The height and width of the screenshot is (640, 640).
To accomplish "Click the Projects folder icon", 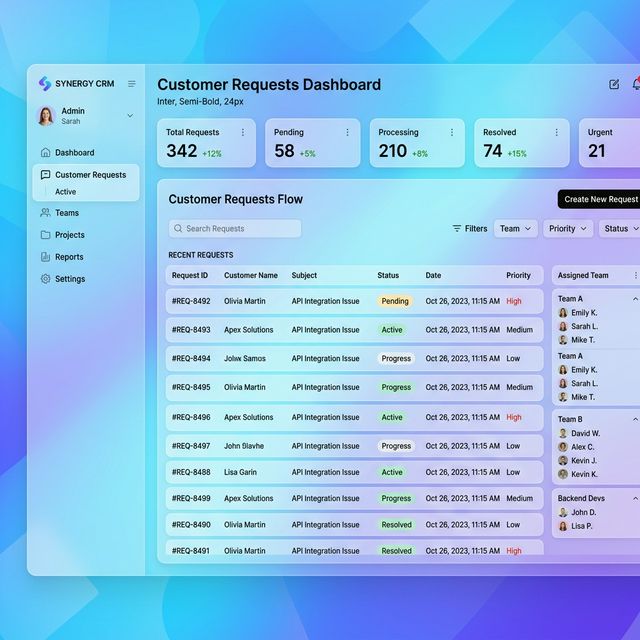I will (x=45, y=235).
